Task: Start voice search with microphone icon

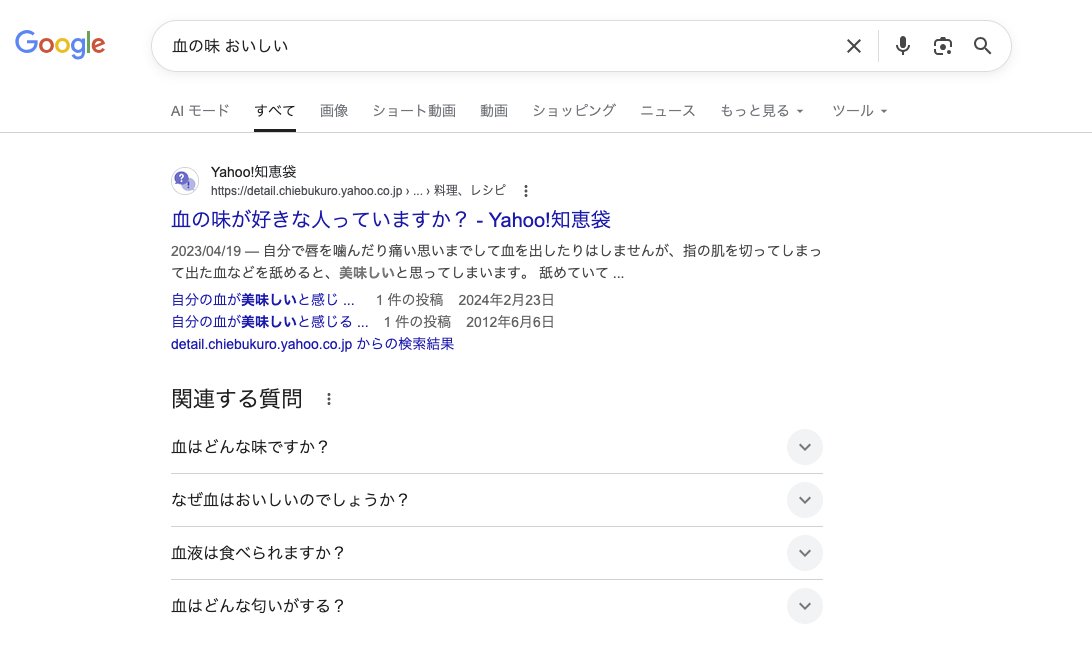Action: pyautogui.click(x=902, y=46)
